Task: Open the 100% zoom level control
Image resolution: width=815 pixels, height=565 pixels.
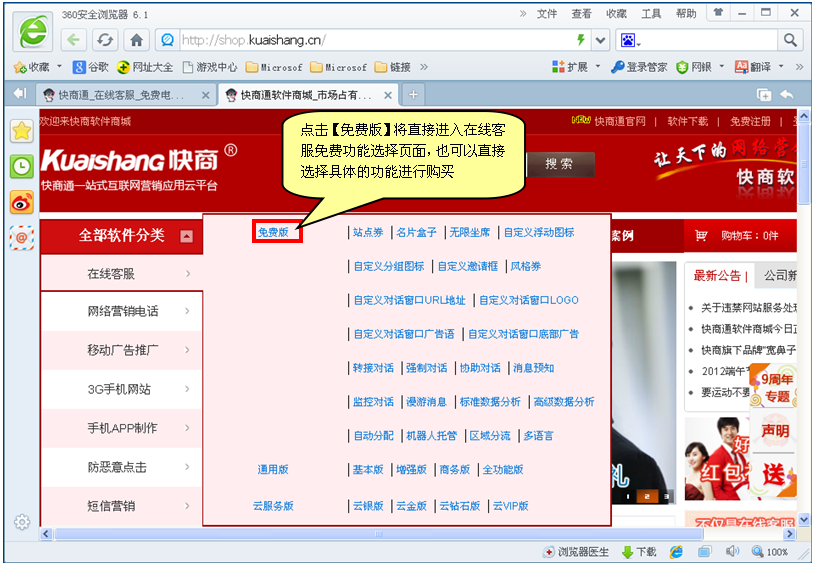Action: tap(770, 552)
